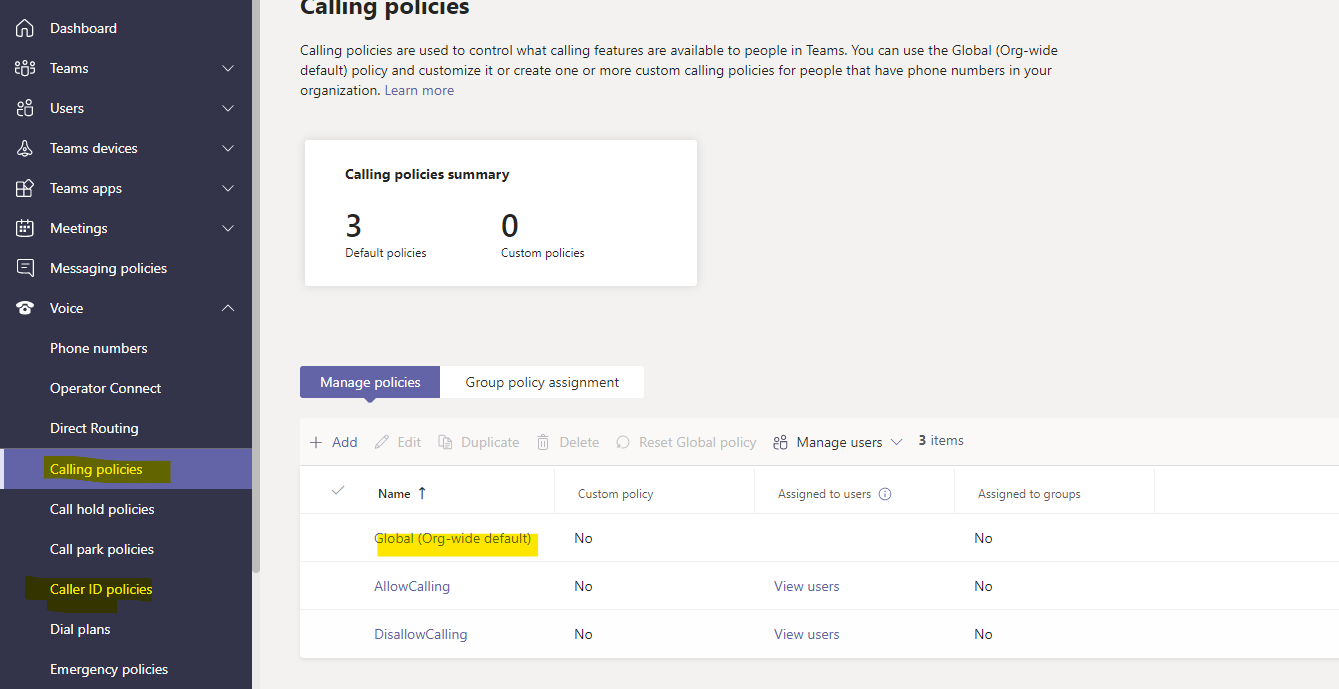Viewport: 1339px width, 689px height.
Task: Click the Teams apps icon
Action: (25, 188)
